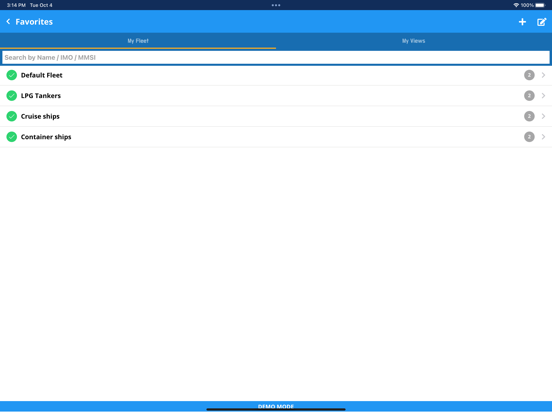Click the Cruise ships vessel count badge
This screenshot has width=552, height=414.
529,116
